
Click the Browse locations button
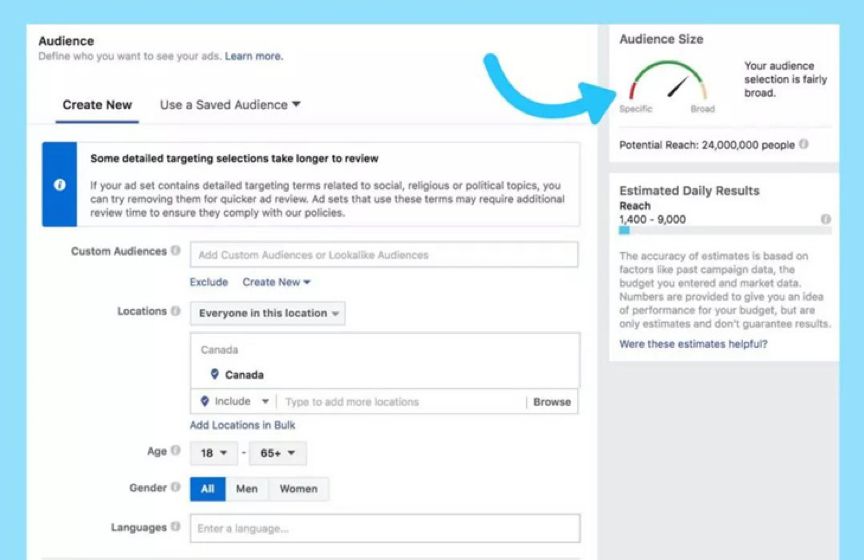(x=552, y=402)
